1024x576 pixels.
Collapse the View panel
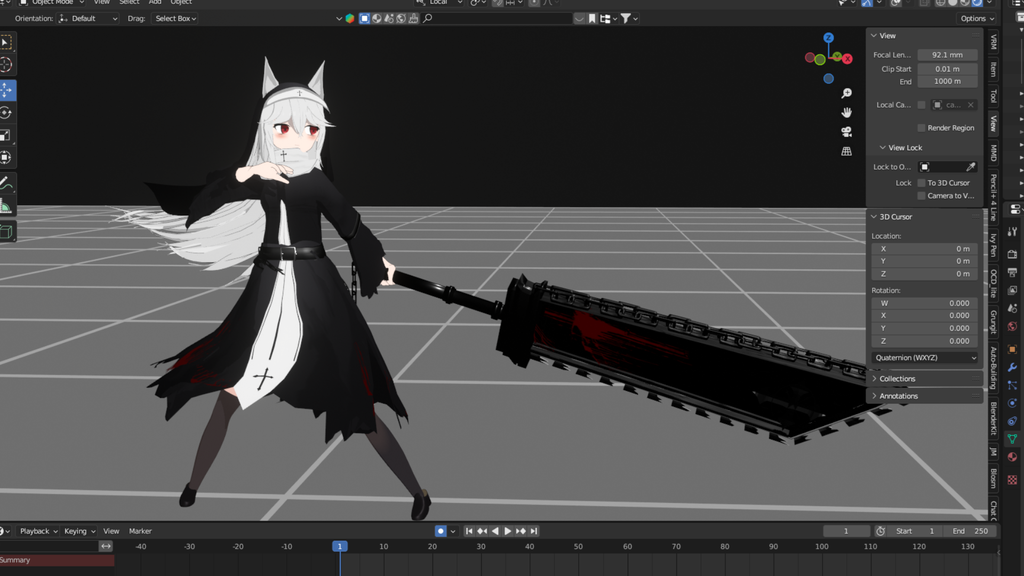pos(874,35)
